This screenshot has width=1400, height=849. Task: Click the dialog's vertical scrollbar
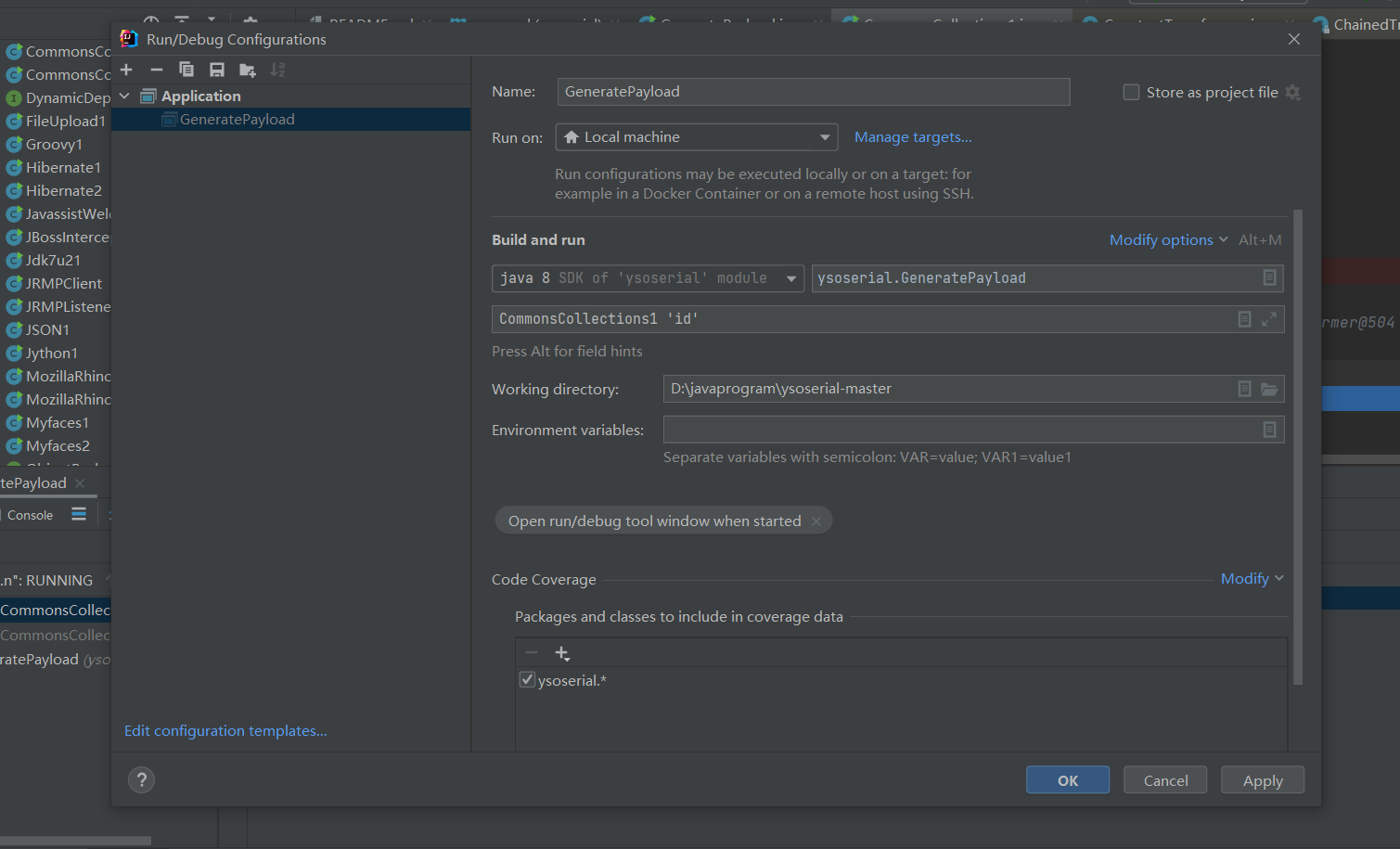point(1298,447)
